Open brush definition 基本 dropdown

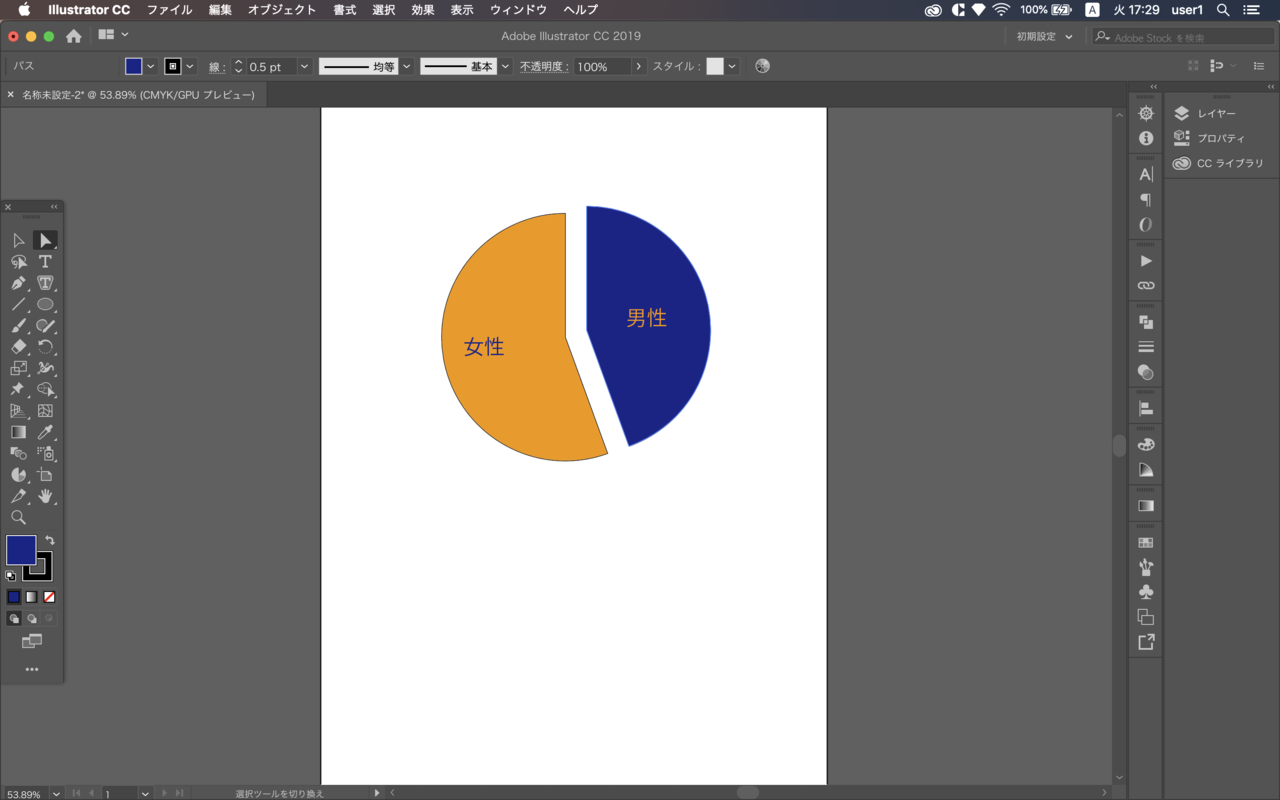[505, 66]
